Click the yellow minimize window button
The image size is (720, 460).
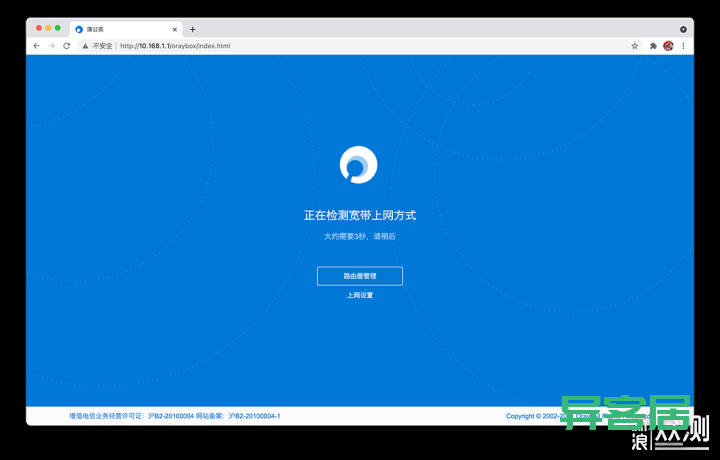coord(48,28)
